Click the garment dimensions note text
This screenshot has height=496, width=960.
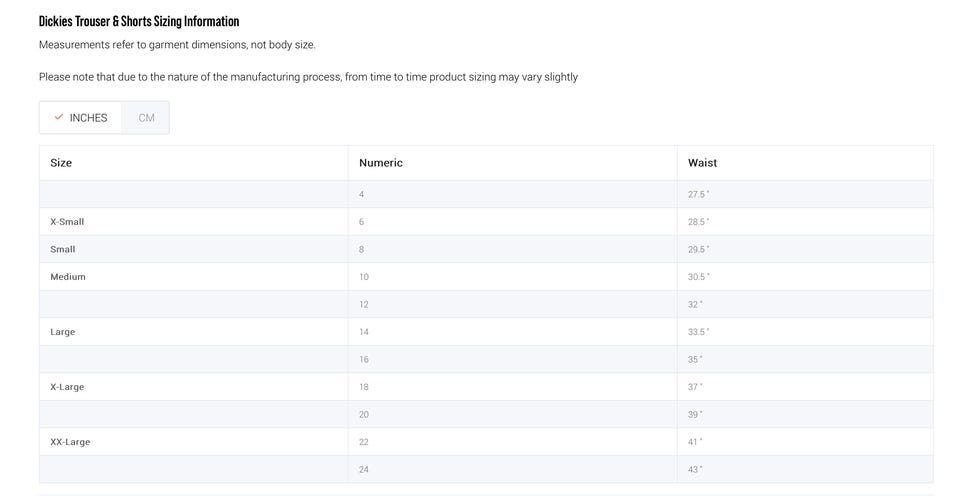coord(177,45)
